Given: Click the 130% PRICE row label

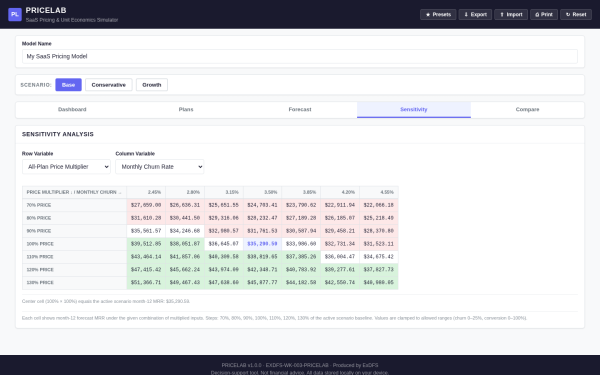Looking at the screenshot, I should 75,283.
